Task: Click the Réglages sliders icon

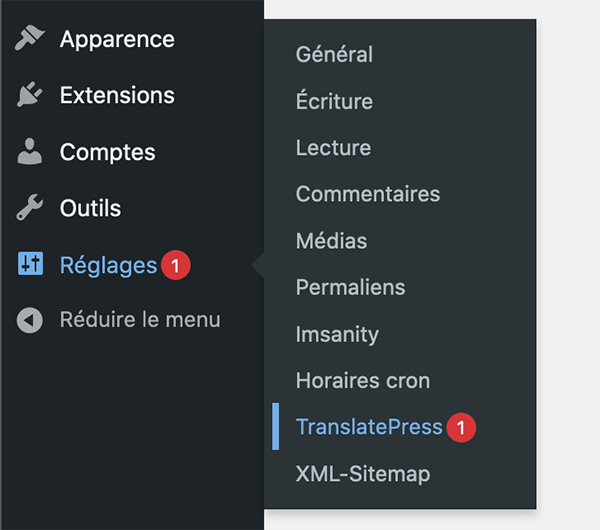Action: (30, 265)
